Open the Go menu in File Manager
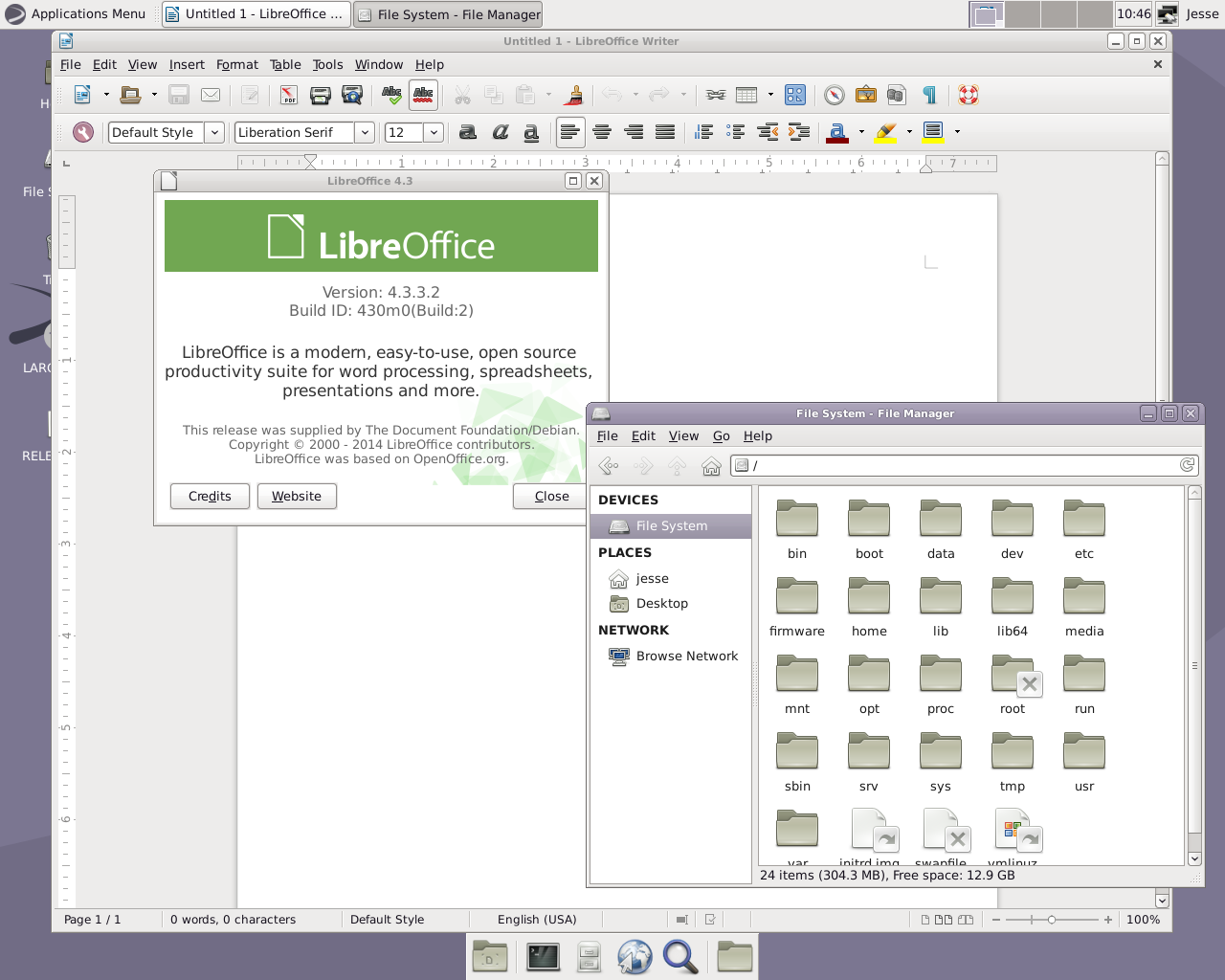This screenshot has width=1225, height=980. [722, 435]
